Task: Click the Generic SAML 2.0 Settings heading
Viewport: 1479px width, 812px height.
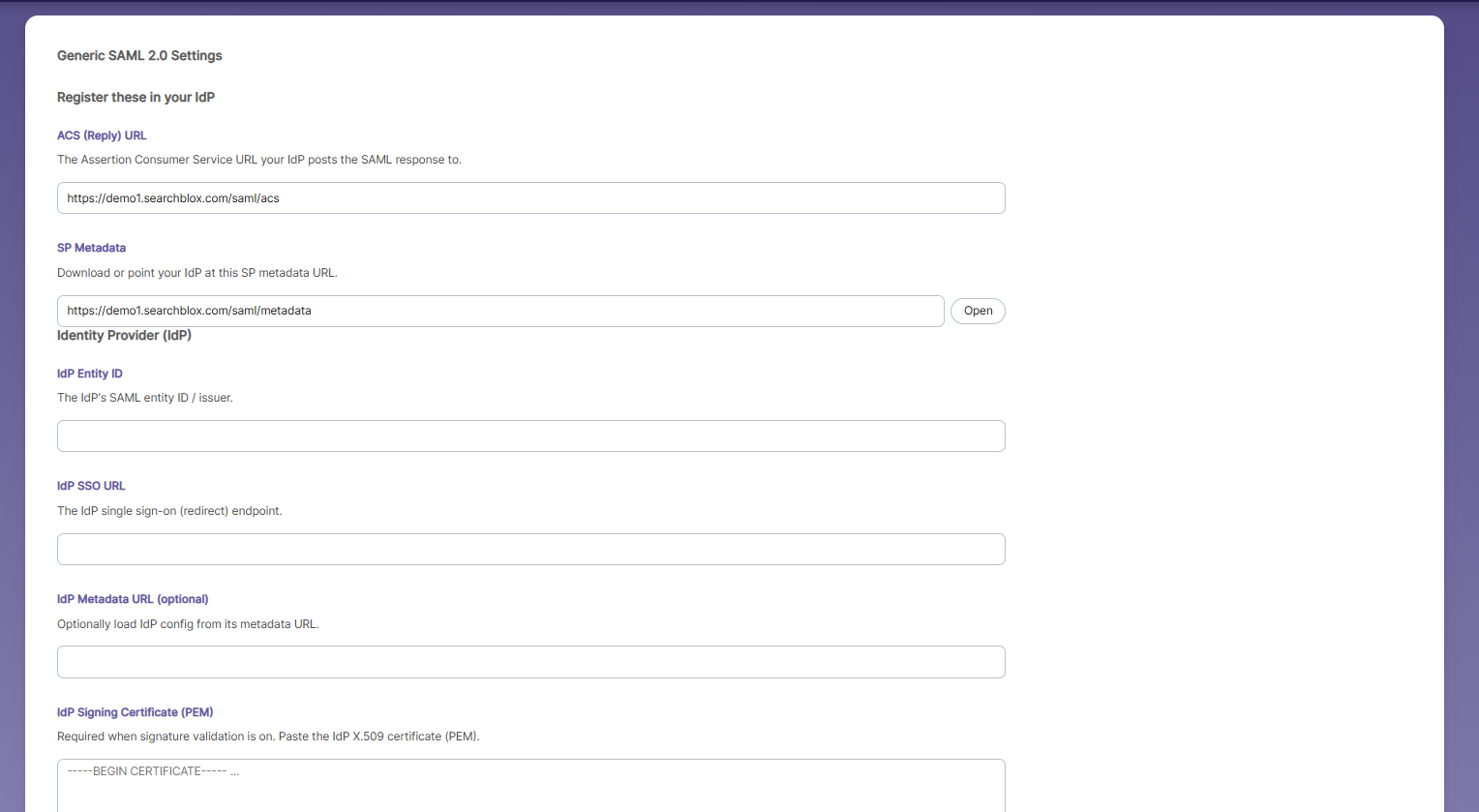Action: click(139, 56)
